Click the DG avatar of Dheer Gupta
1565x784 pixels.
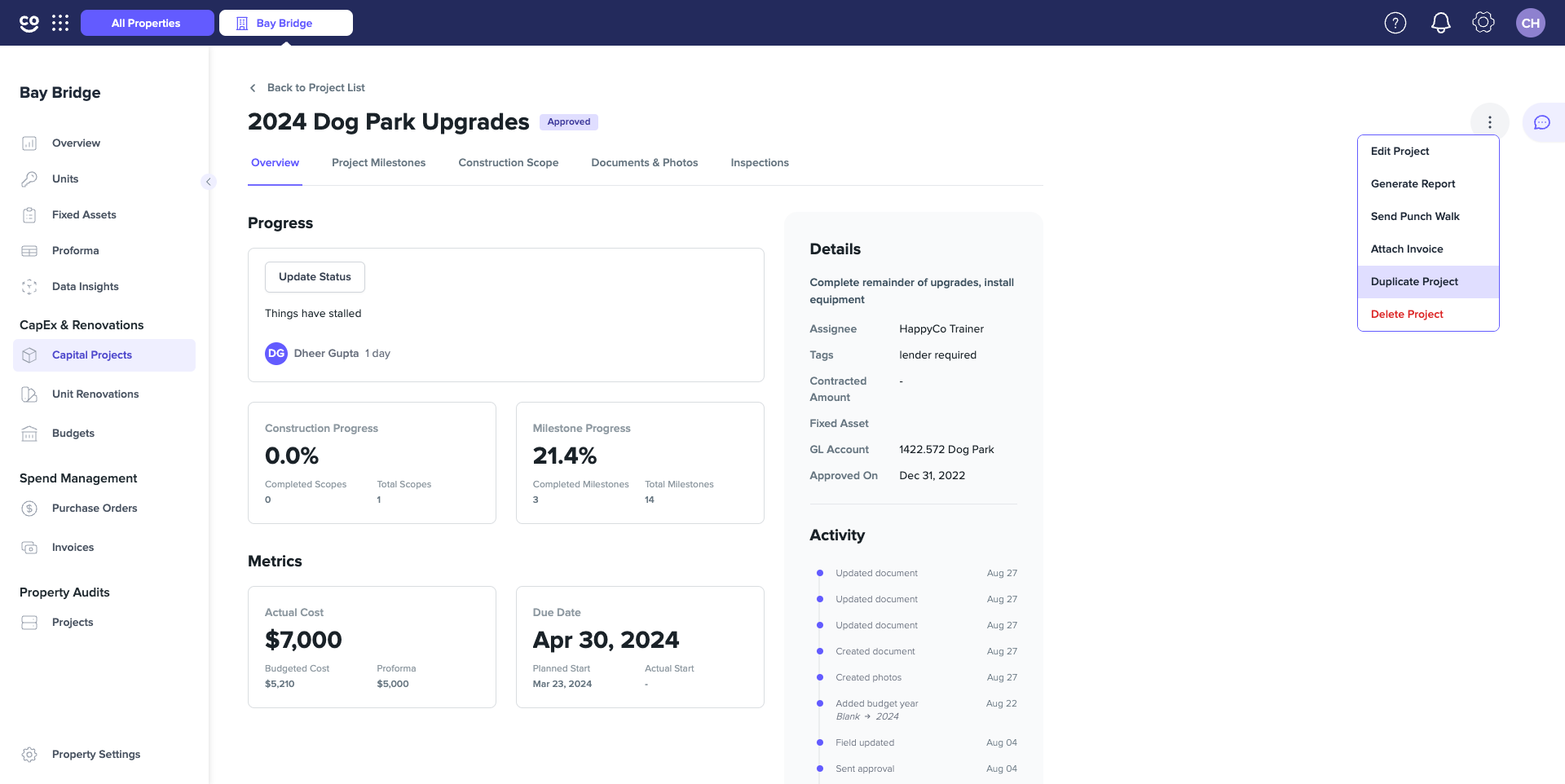(x=276, y=354)
